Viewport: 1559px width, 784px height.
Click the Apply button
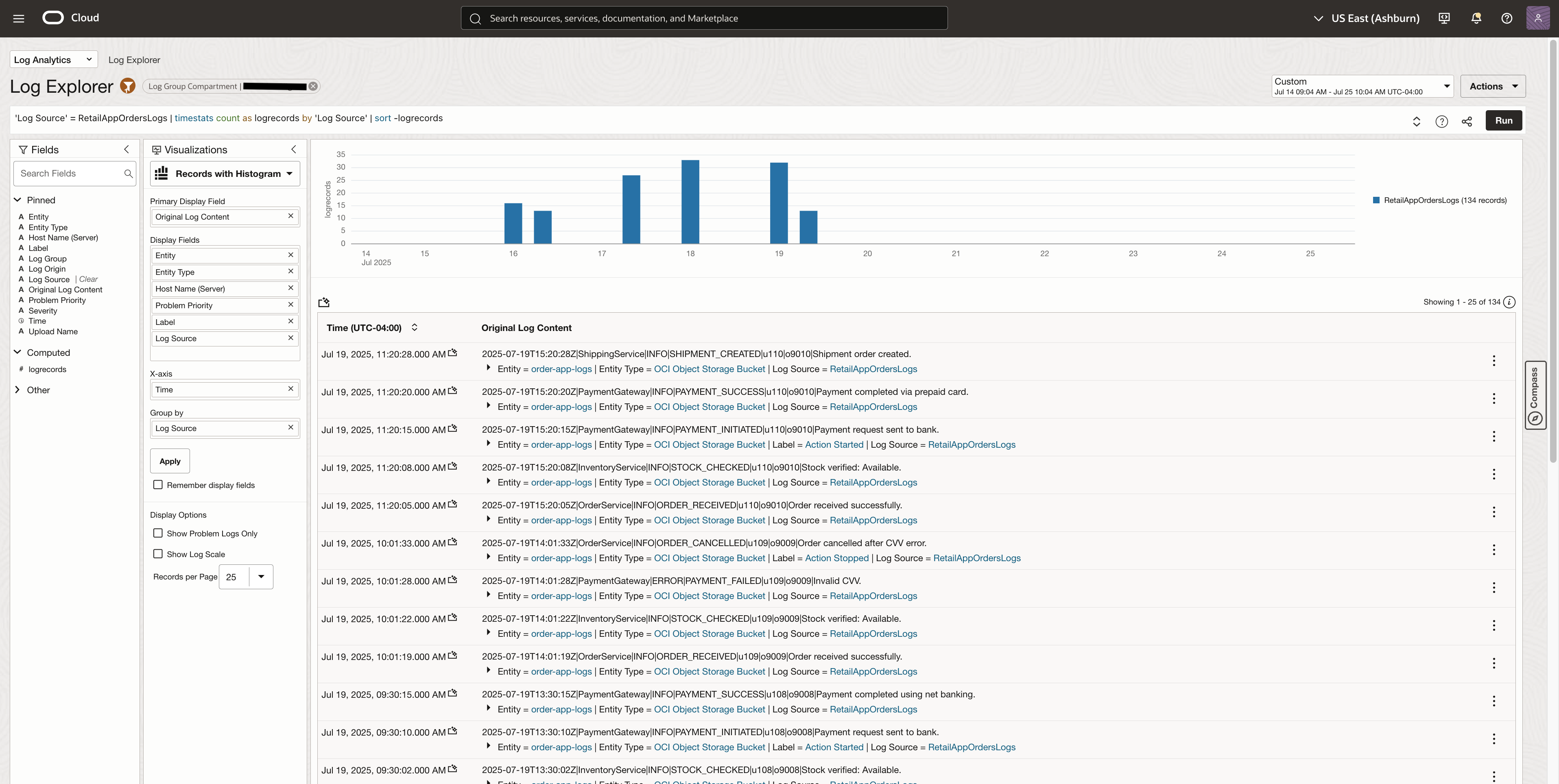(x=170, y=461)
